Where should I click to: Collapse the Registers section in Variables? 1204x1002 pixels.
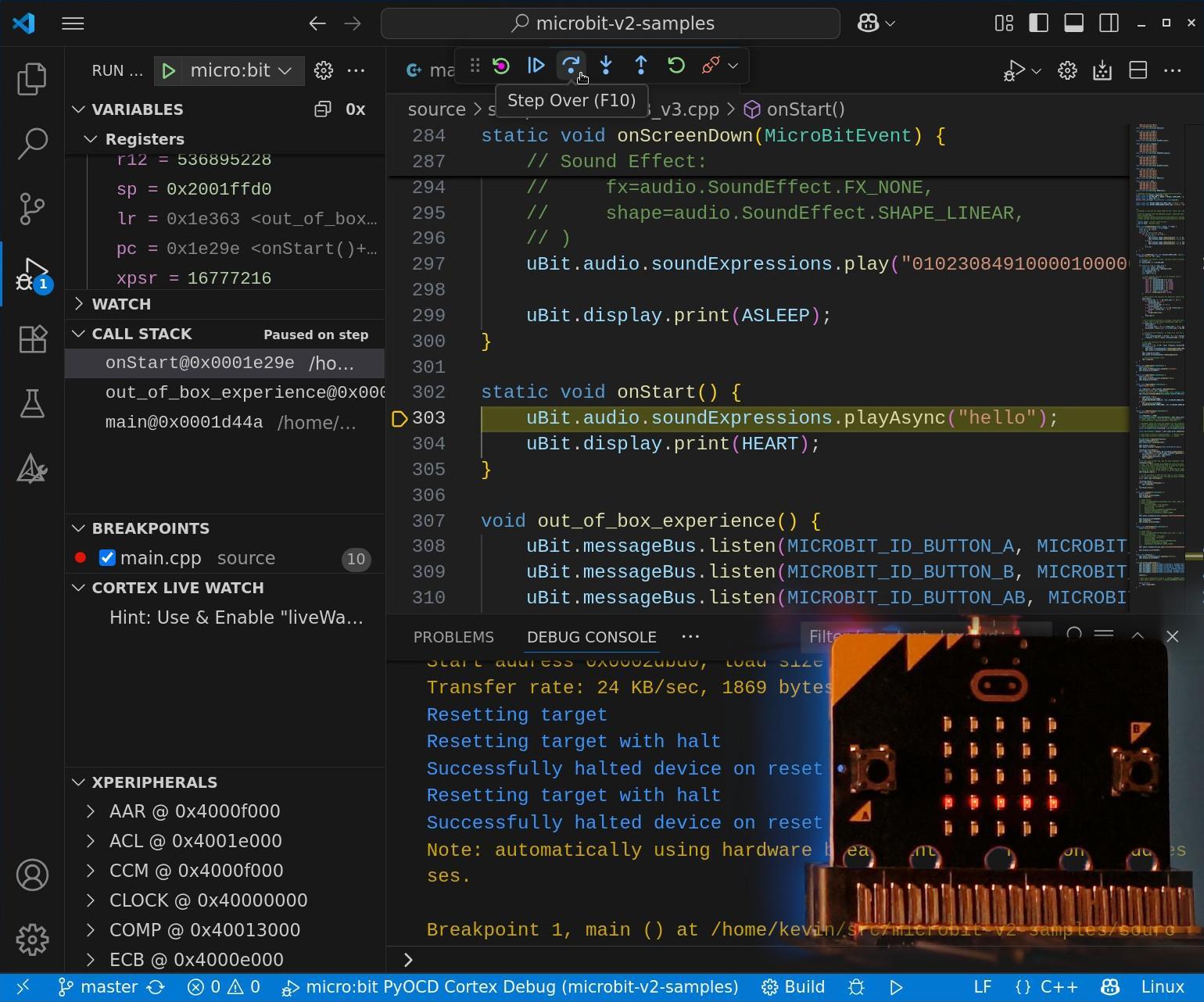91,139
